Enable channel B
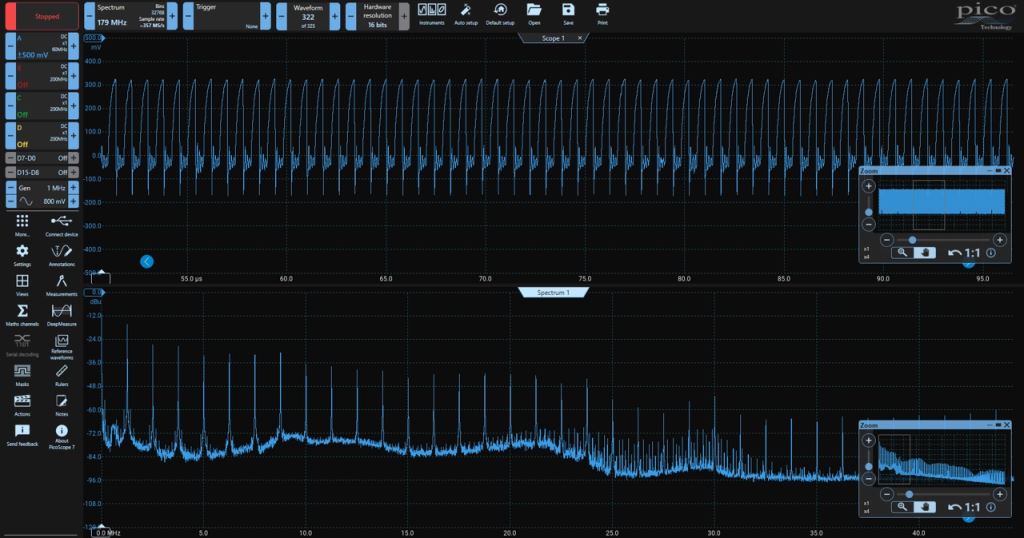This screenshot has height=538, width=1024. [42, 76]
